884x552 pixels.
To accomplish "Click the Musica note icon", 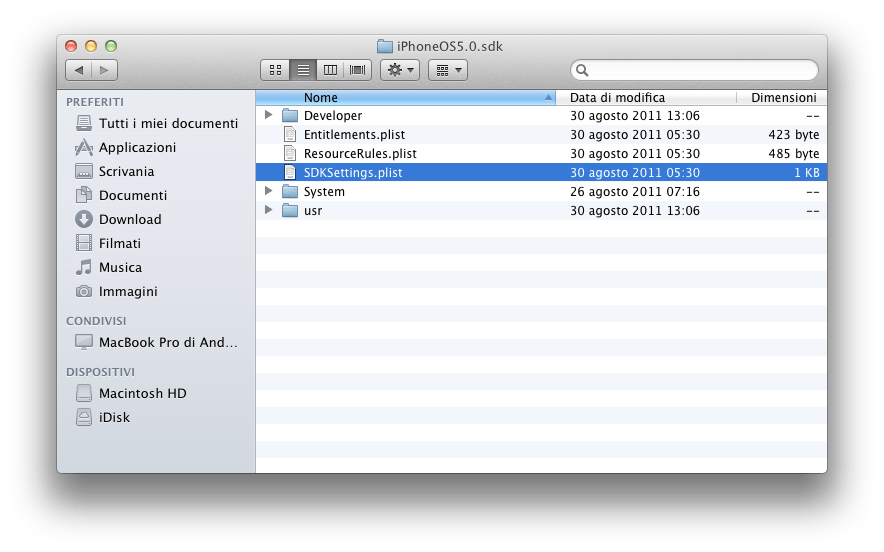I will (84, 267).
